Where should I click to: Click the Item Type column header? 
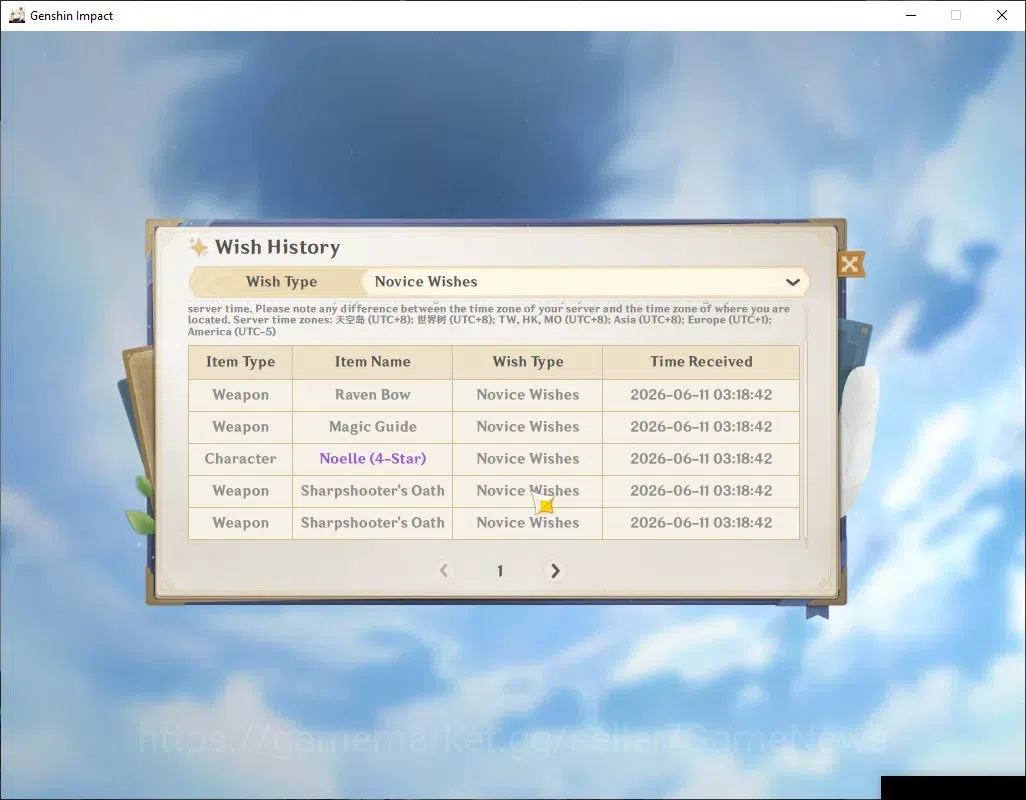[x=240, y=362]
